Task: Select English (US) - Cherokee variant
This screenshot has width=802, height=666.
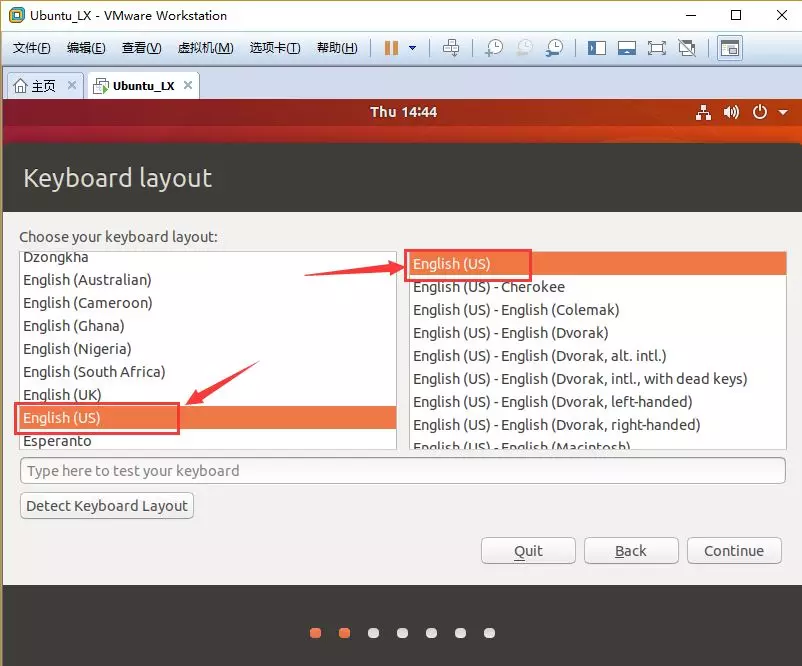Action: [598, 287]
